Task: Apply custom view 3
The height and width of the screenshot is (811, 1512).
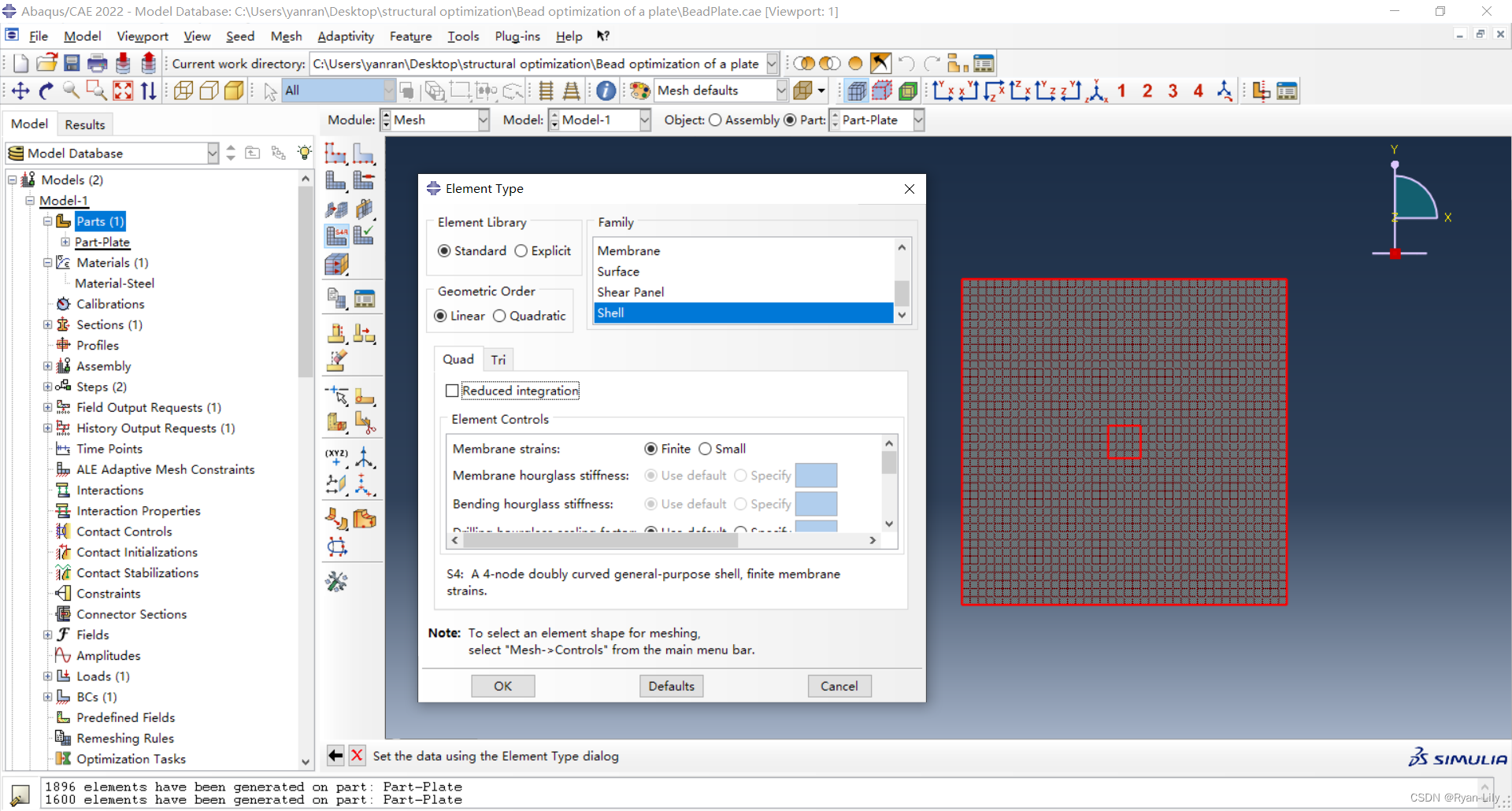Action: 1173,91
